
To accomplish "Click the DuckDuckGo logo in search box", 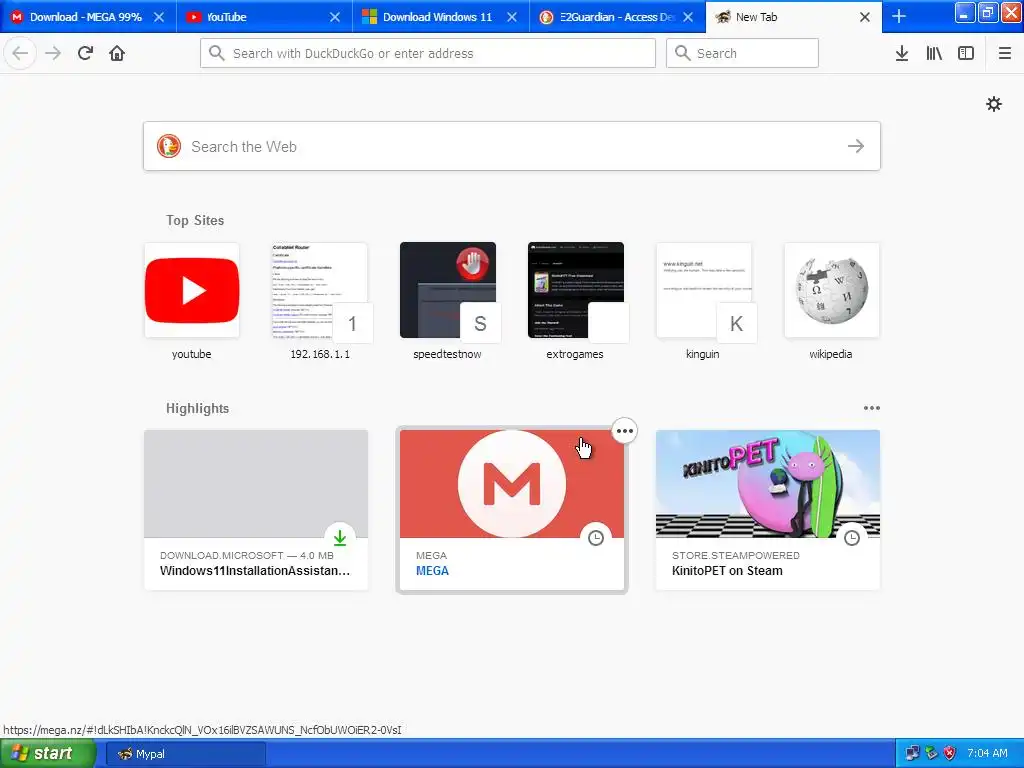I will 168,146.
